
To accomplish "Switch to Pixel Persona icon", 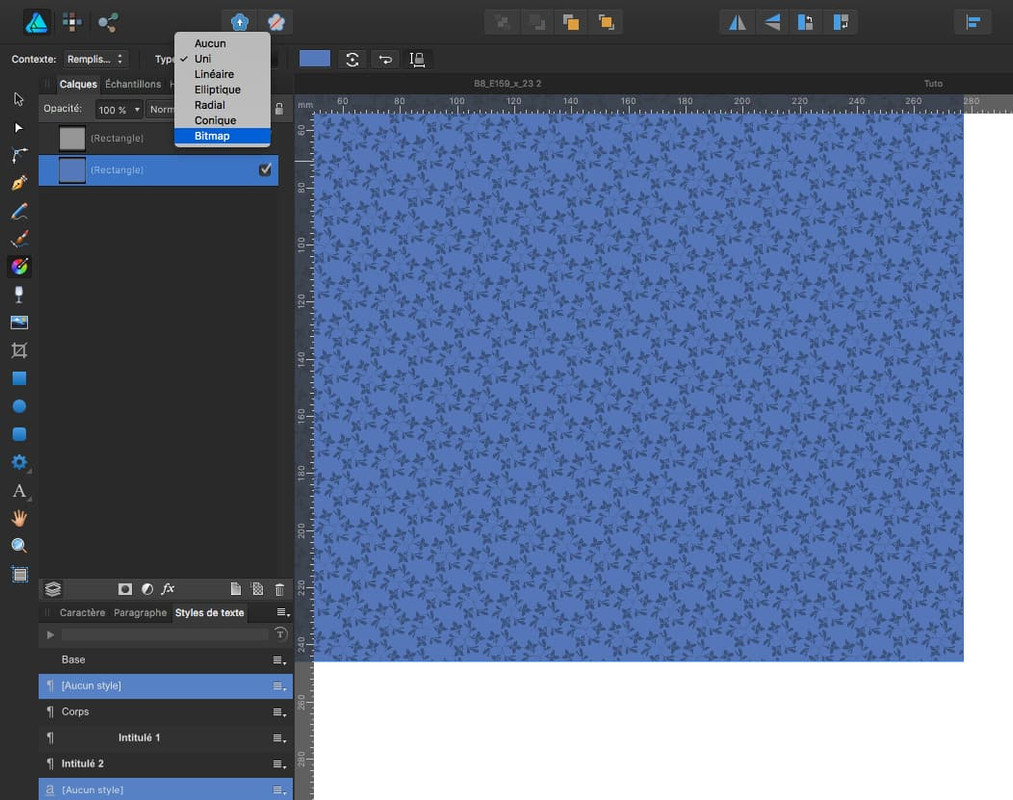I will 72,23.
